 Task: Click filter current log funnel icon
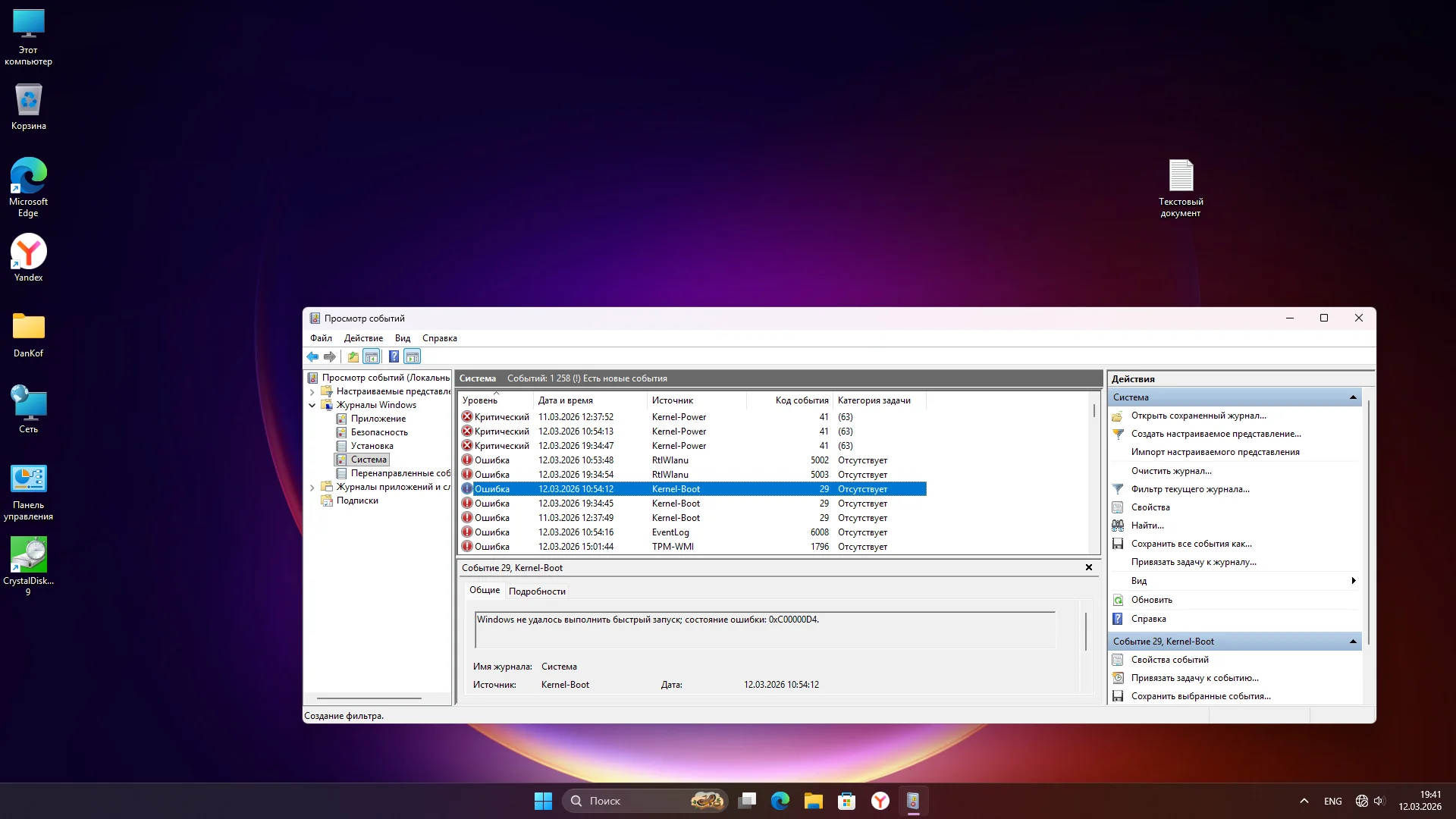point(1118,489)
